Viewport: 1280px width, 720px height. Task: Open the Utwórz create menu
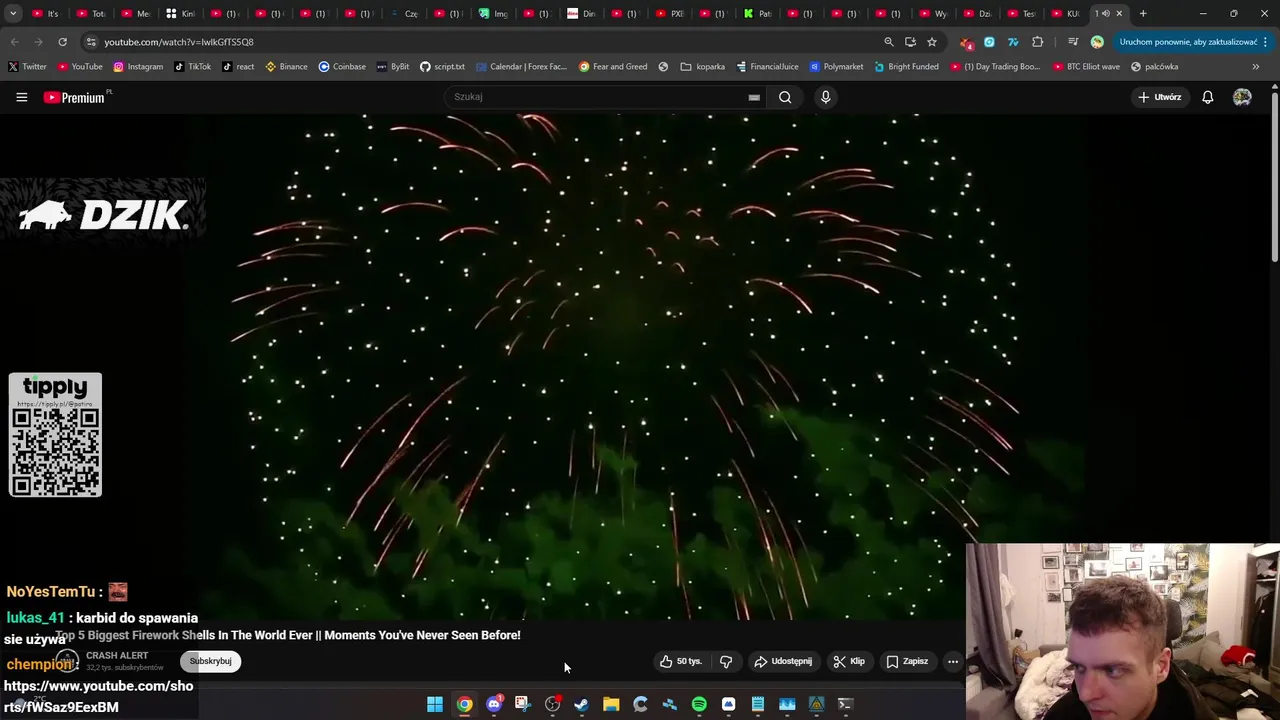[1160, 97]
